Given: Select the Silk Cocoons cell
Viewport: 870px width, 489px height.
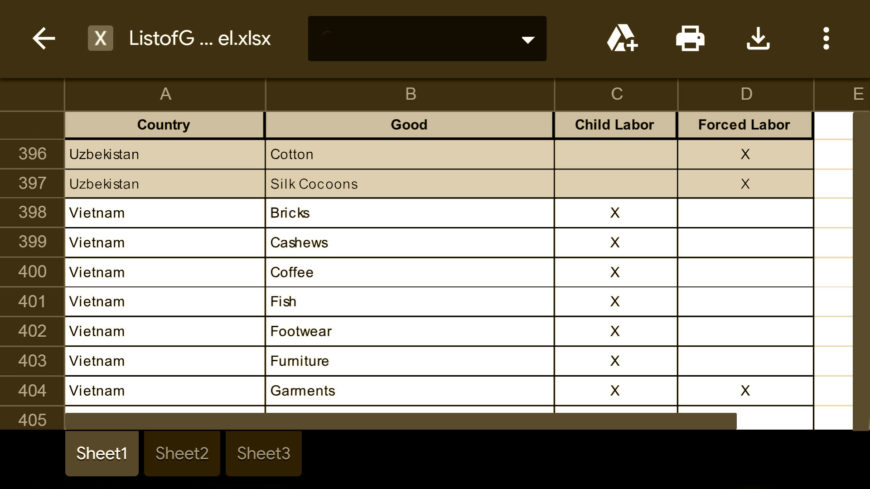Looking at the screenshot, I should [x=410, y=184].
